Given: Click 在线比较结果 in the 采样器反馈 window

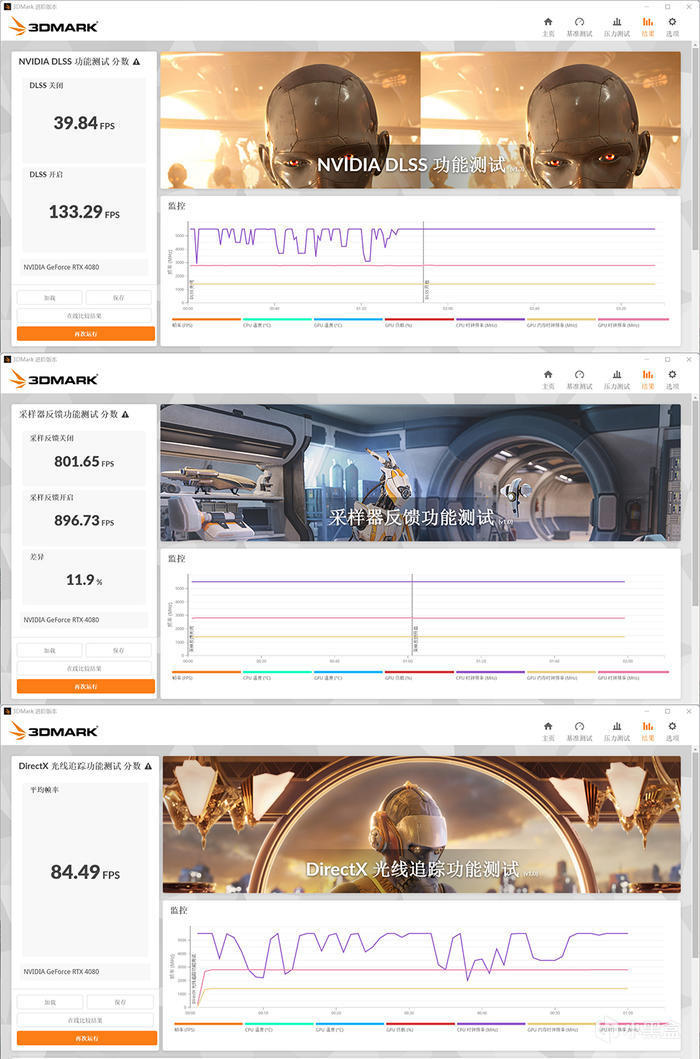Looking at the screenshot, I should tap(84, 668).
